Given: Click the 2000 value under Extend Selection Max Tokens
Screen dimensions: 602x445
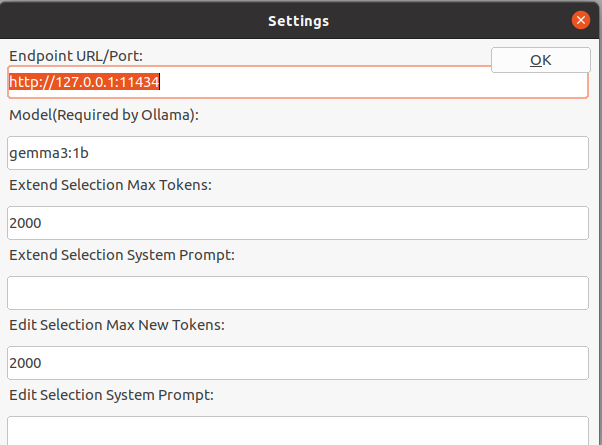Looking at the screenshot, I should pos(25,223).
